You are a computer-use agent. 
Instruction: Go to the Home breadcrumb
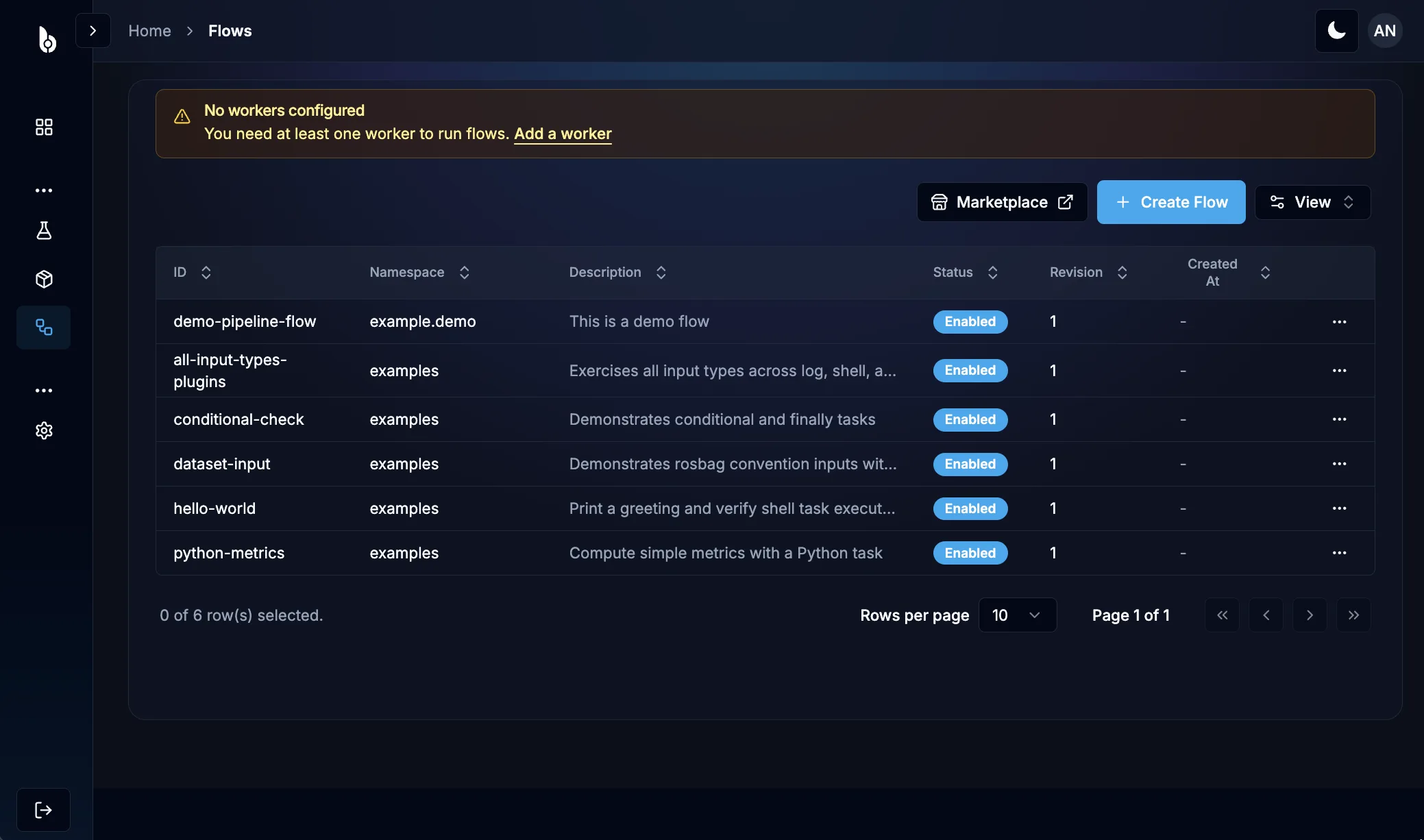(150, 31)
